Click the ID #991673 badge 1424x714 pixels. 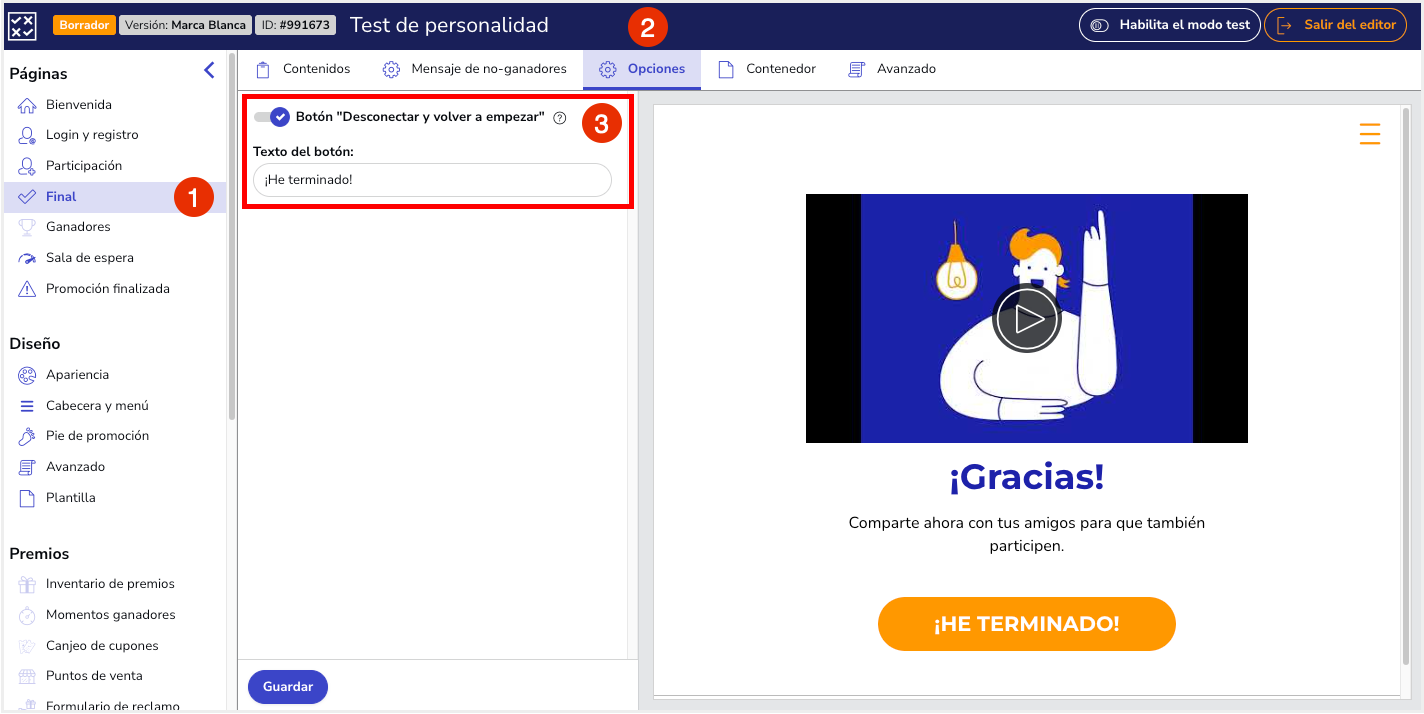pyautogui.click(x=295, y=25)
